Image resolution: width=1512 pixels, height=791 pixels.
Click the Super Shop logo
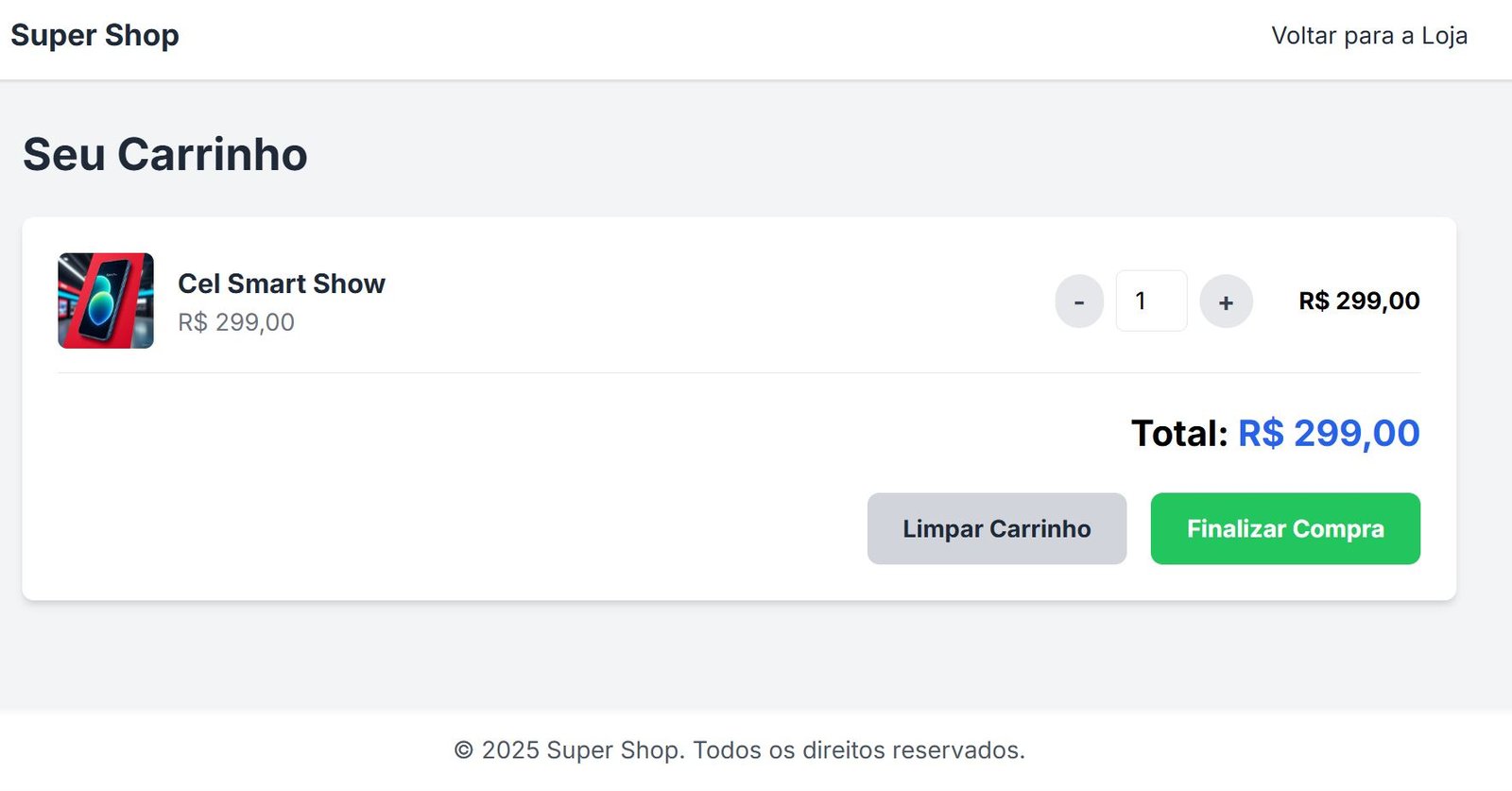pos(94,36)
